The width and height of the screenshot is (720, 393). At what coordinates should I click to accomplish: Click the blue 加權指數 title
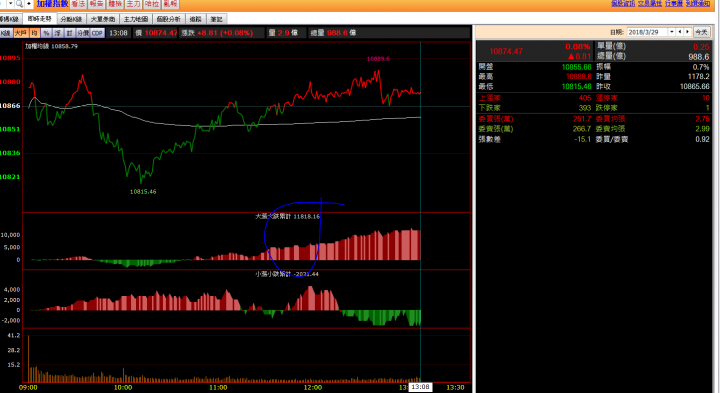click(x=52, y=4)
